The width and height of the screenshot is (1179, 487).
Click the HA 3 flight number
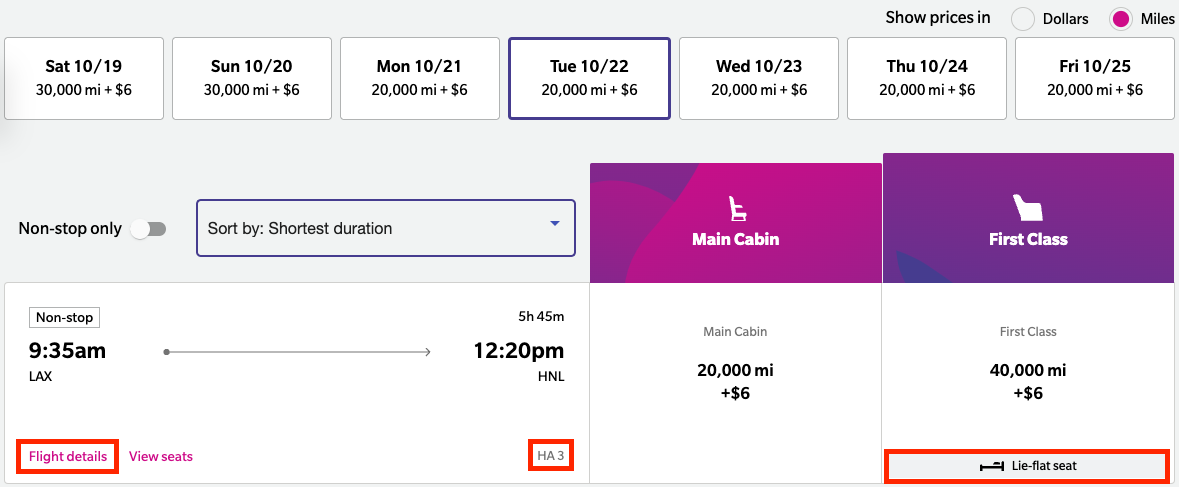(552, 457)
